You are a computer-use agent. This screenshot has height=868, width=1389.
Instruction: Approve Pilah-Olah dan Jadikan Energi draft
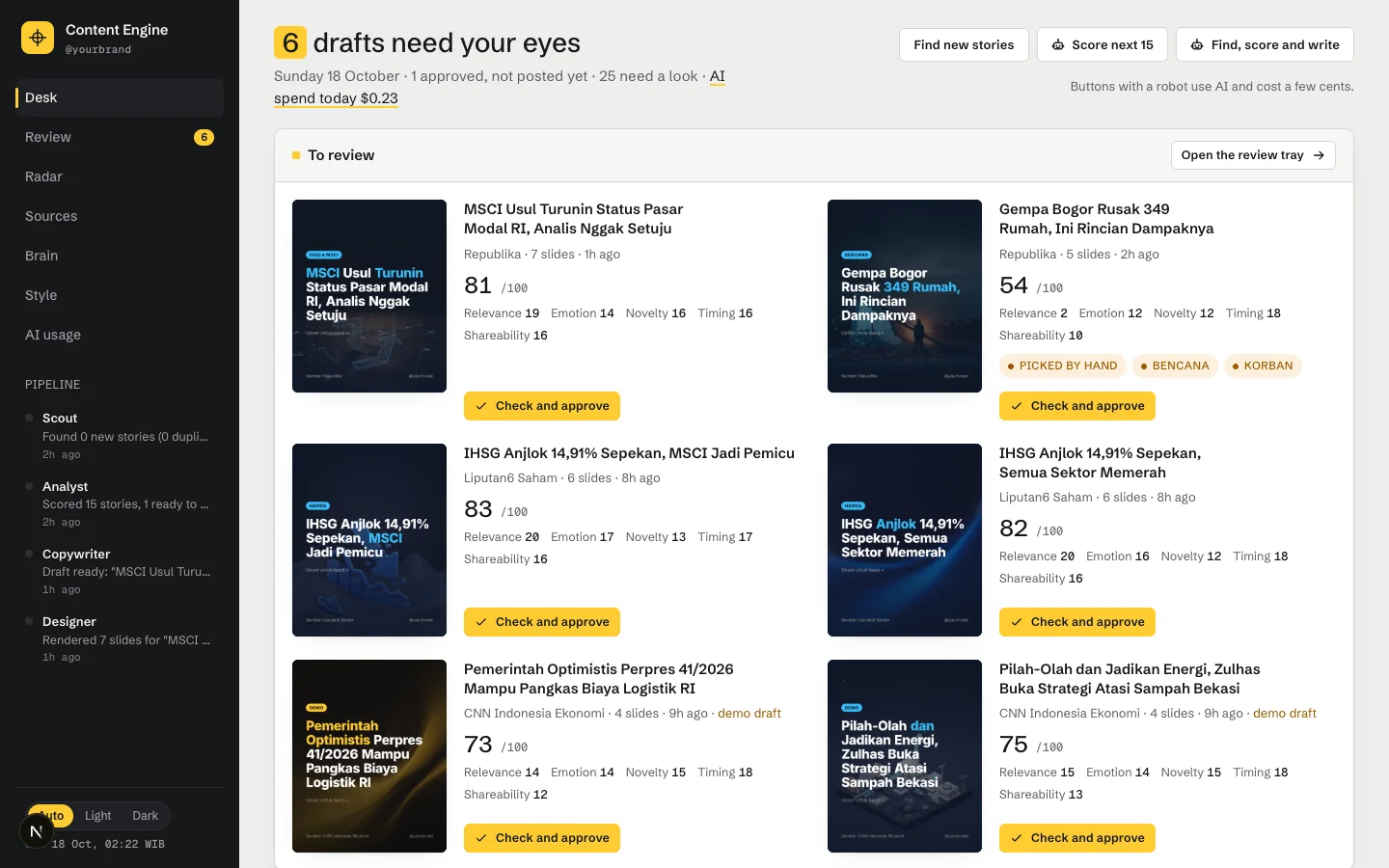point(1077,838)
